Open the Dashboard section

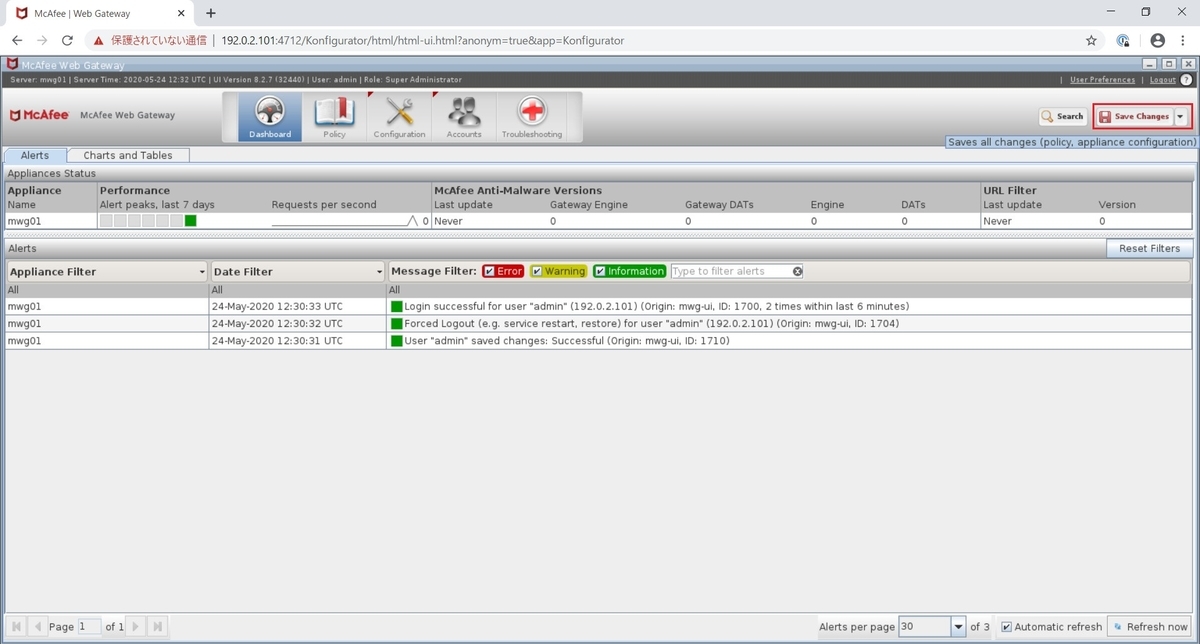pyautogui.click(x=270, y=117)
